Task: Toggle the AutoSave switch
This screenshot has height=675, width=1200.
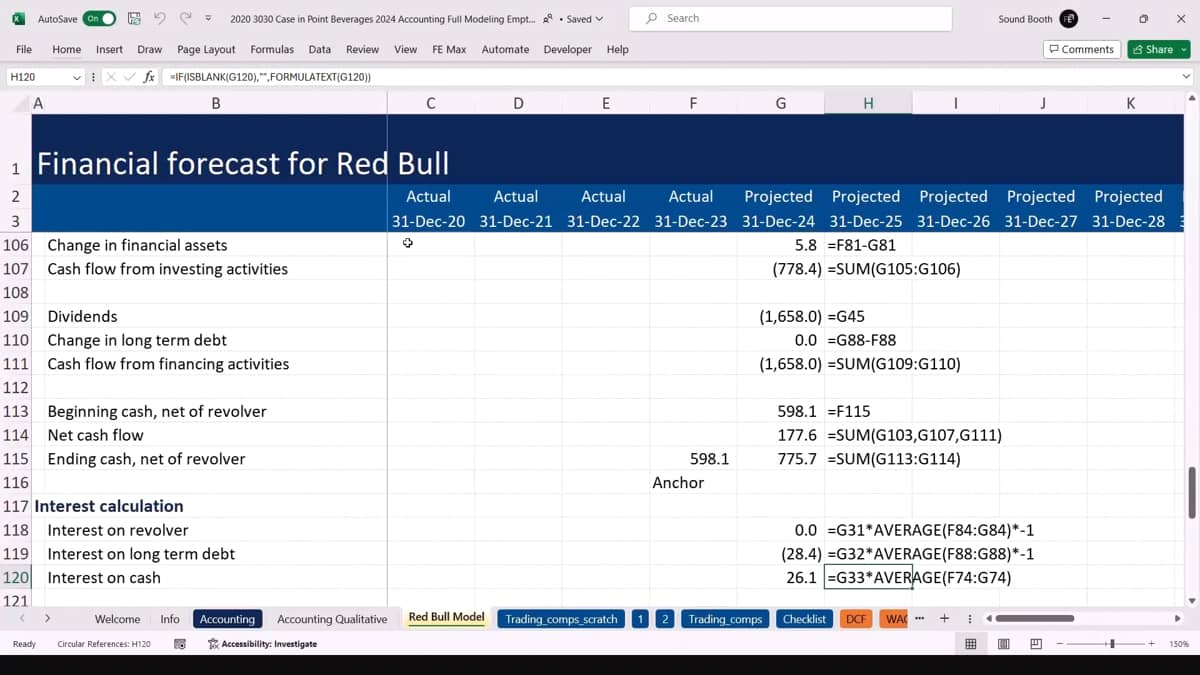Action: (99, 19)
